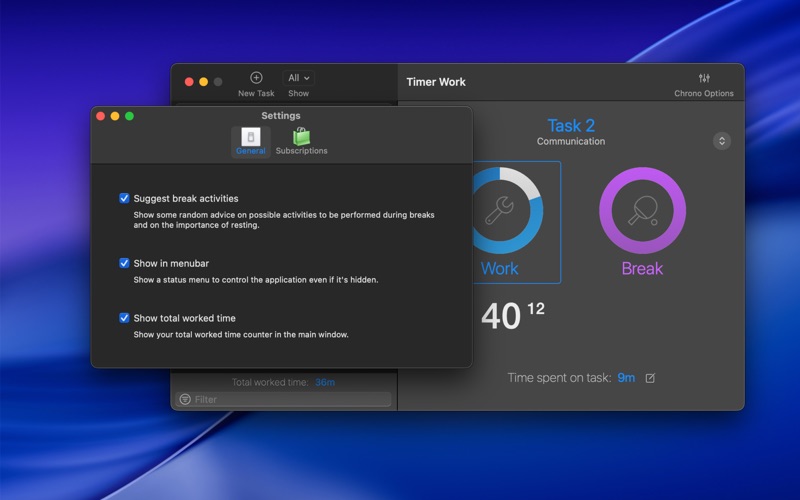Click the Work label under blue ring
This screenshot has width=800, height=500.
point(499,268)
